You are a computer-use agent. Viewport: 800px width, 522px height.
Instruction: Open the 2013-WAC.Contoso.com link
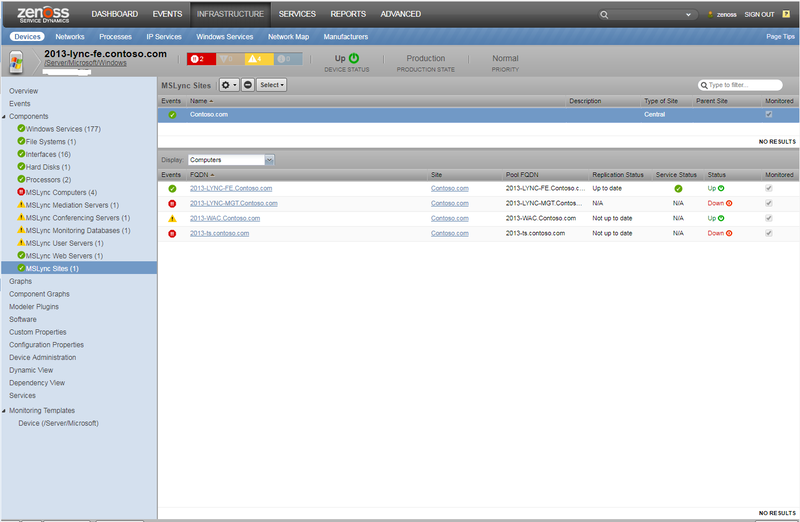point(225,218)
